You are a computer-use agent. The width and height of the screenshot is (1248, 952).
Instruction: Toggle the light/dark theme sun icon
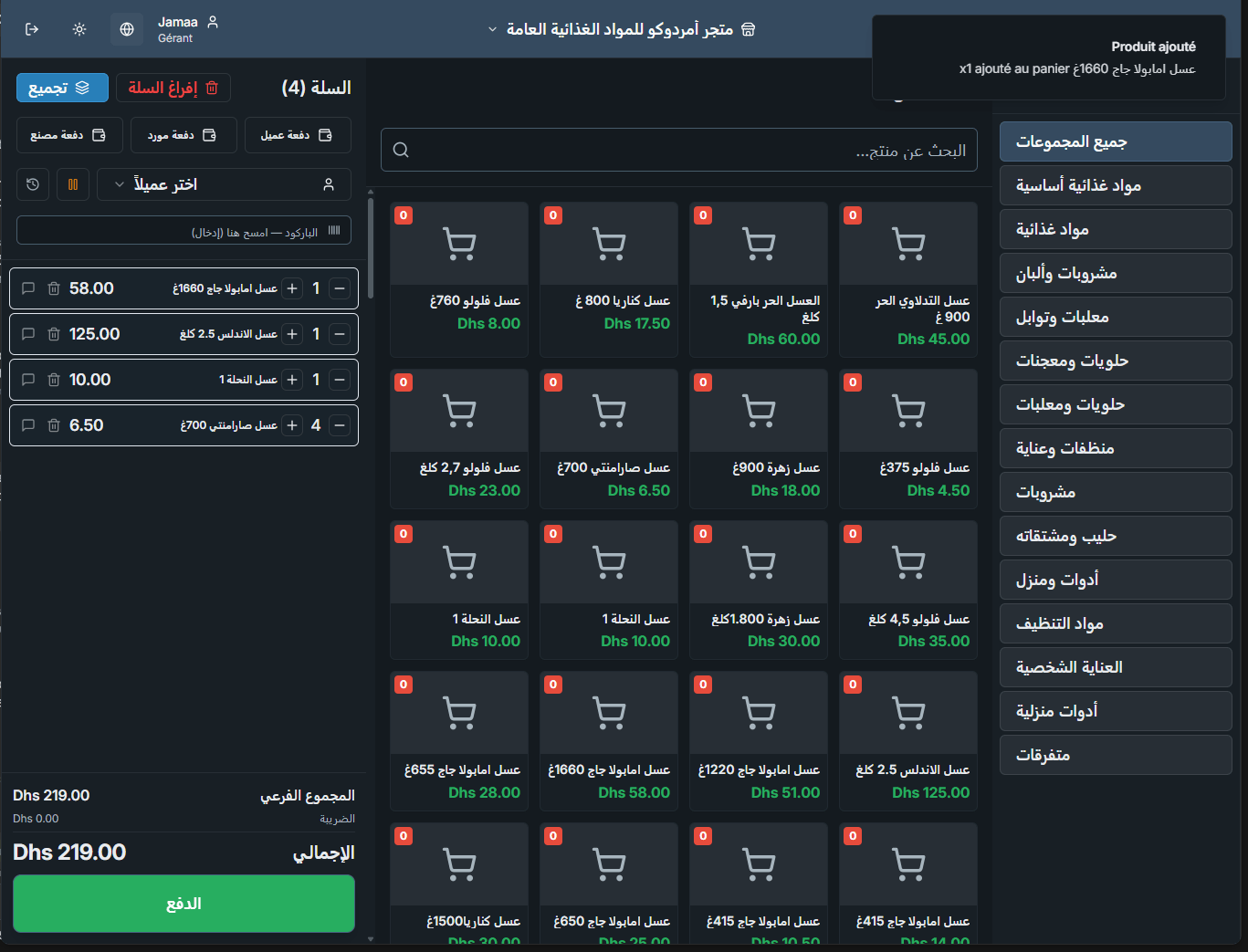pos(79,29)
